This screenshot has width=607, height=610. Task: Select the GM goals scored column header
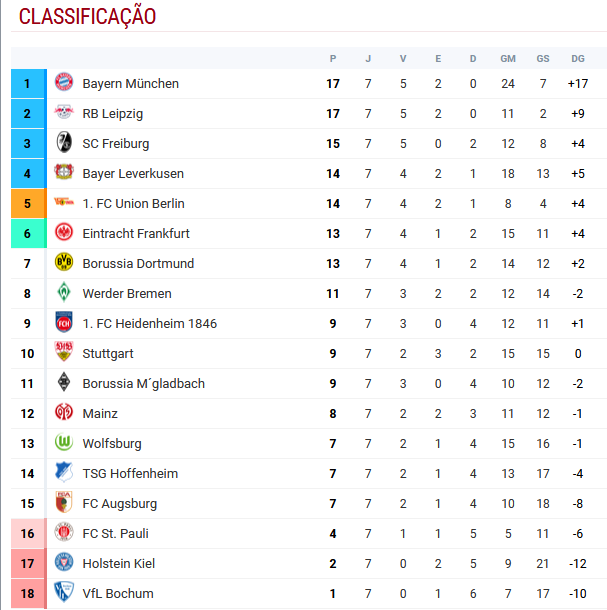point(508,59)
